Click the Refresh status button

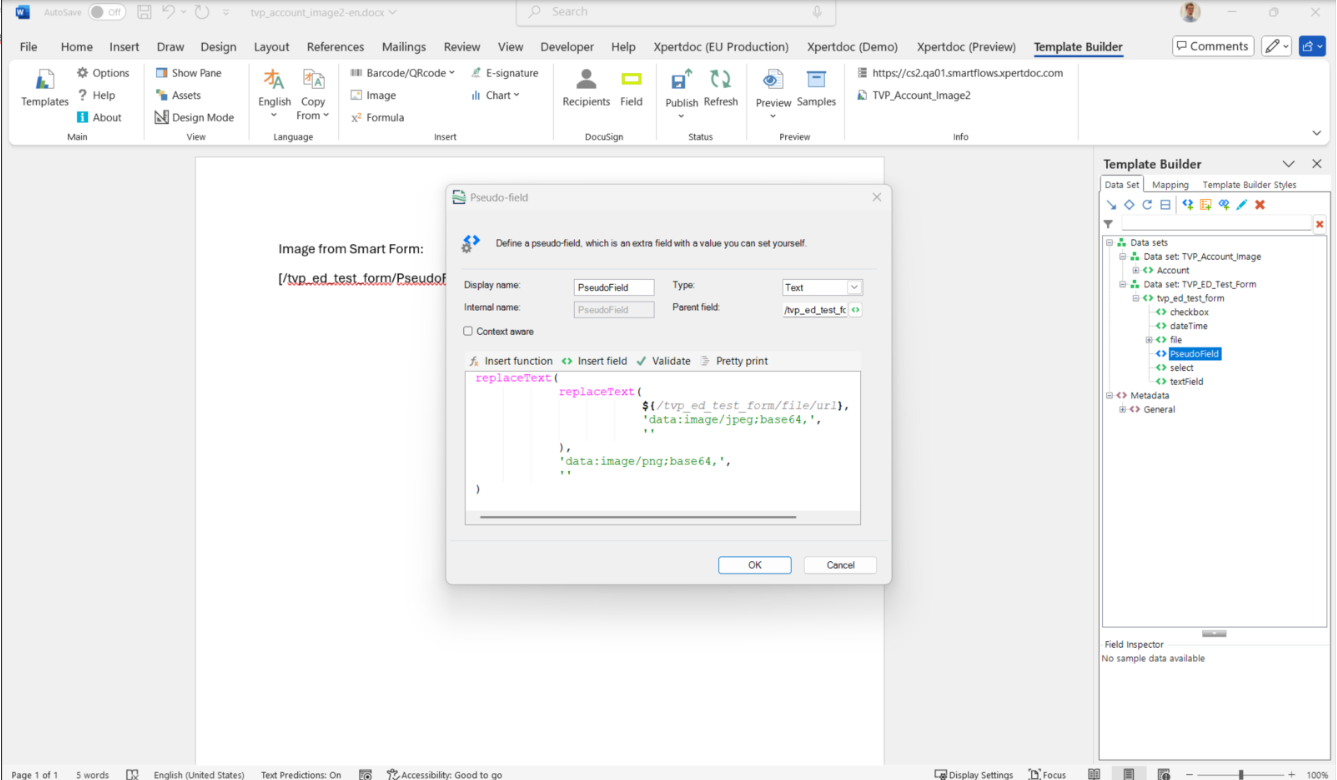click(x=720, y=89)
